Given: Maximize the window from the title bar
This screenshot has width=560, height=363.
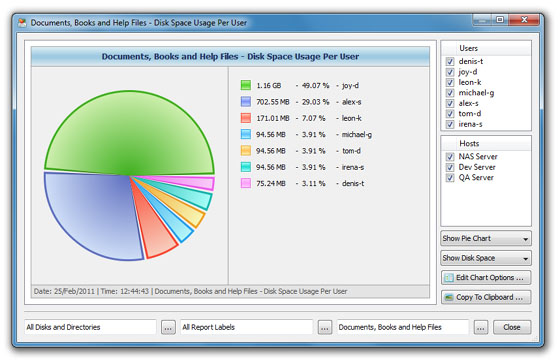Looking at the screenshot, I should tap(500, 19).
